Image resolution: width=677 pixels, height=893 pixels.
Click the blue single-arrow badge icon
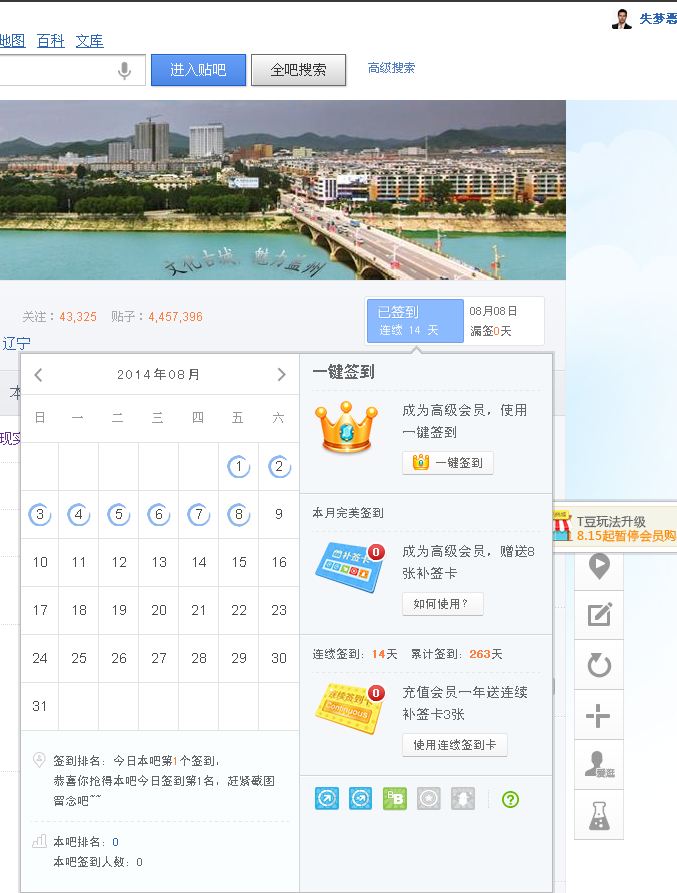[x=327, y=798]
